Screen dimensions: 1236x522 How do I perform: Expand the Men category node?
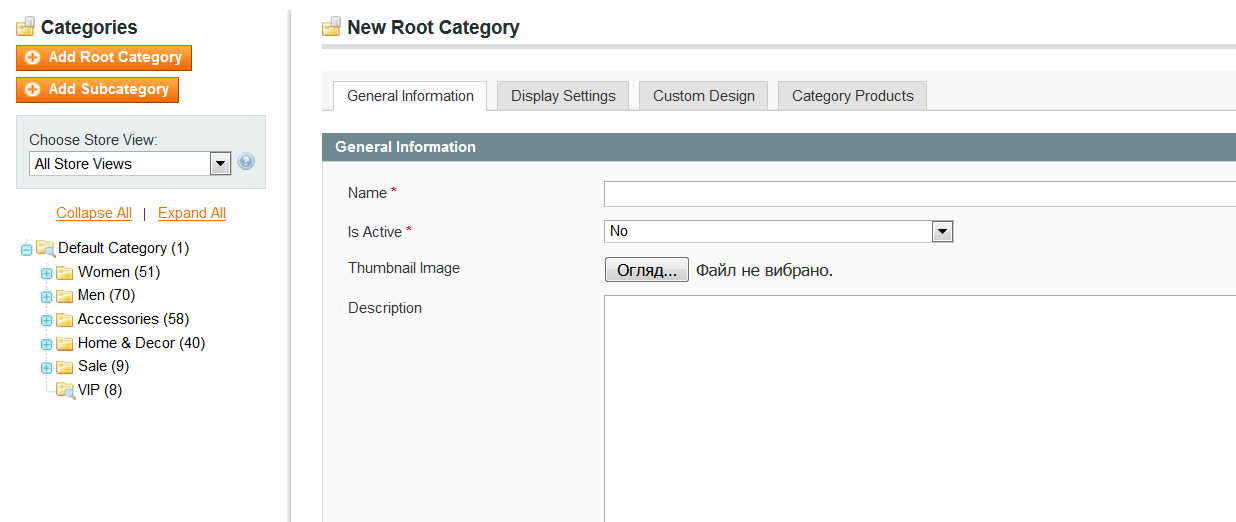[46, 296]
